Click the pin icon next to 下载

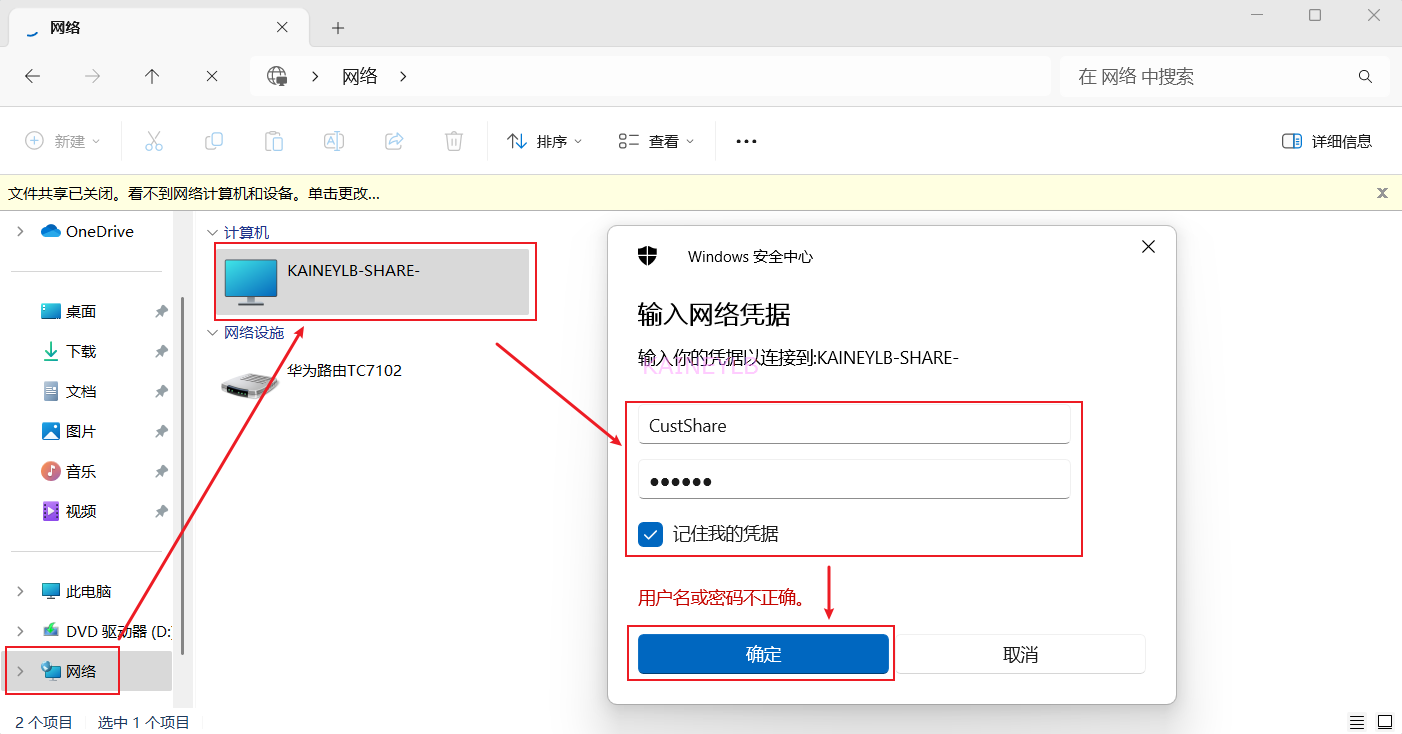[161, 351]
